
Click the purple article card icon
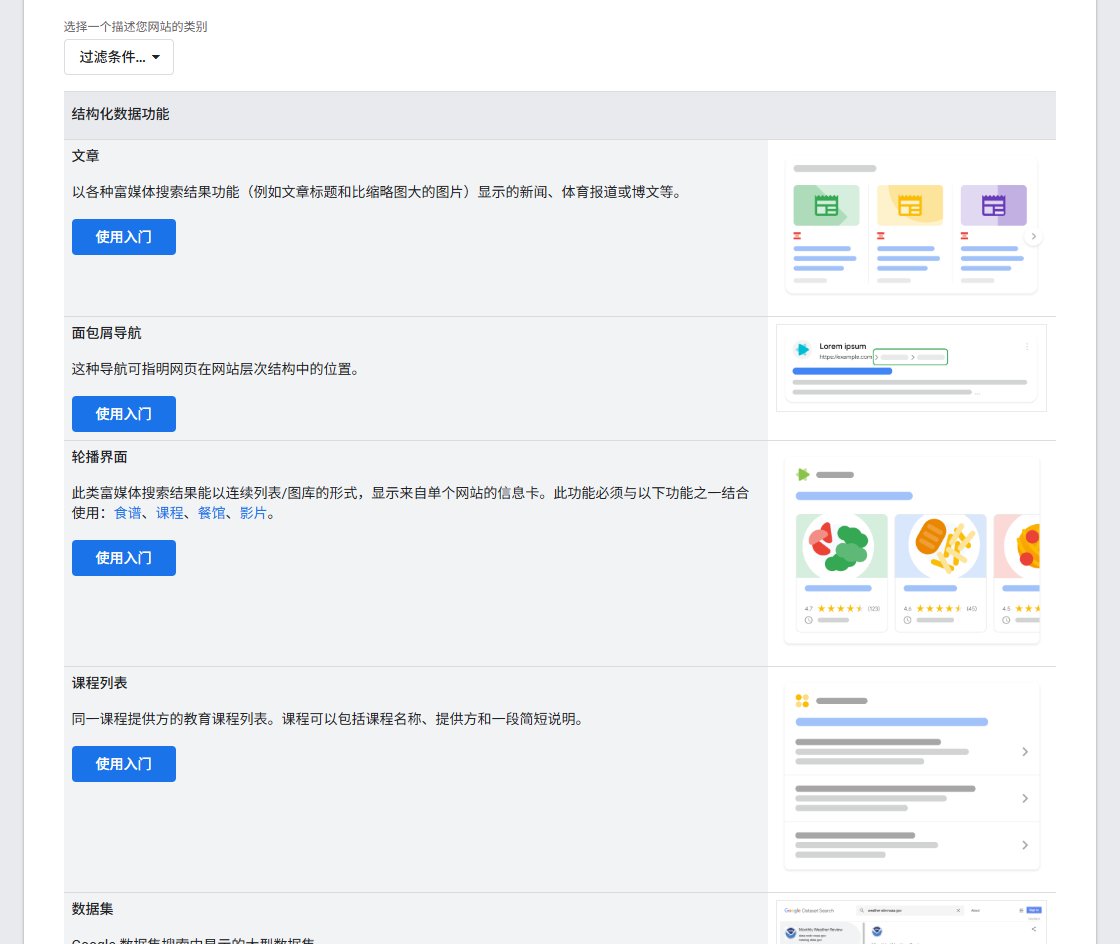[994, 206]
